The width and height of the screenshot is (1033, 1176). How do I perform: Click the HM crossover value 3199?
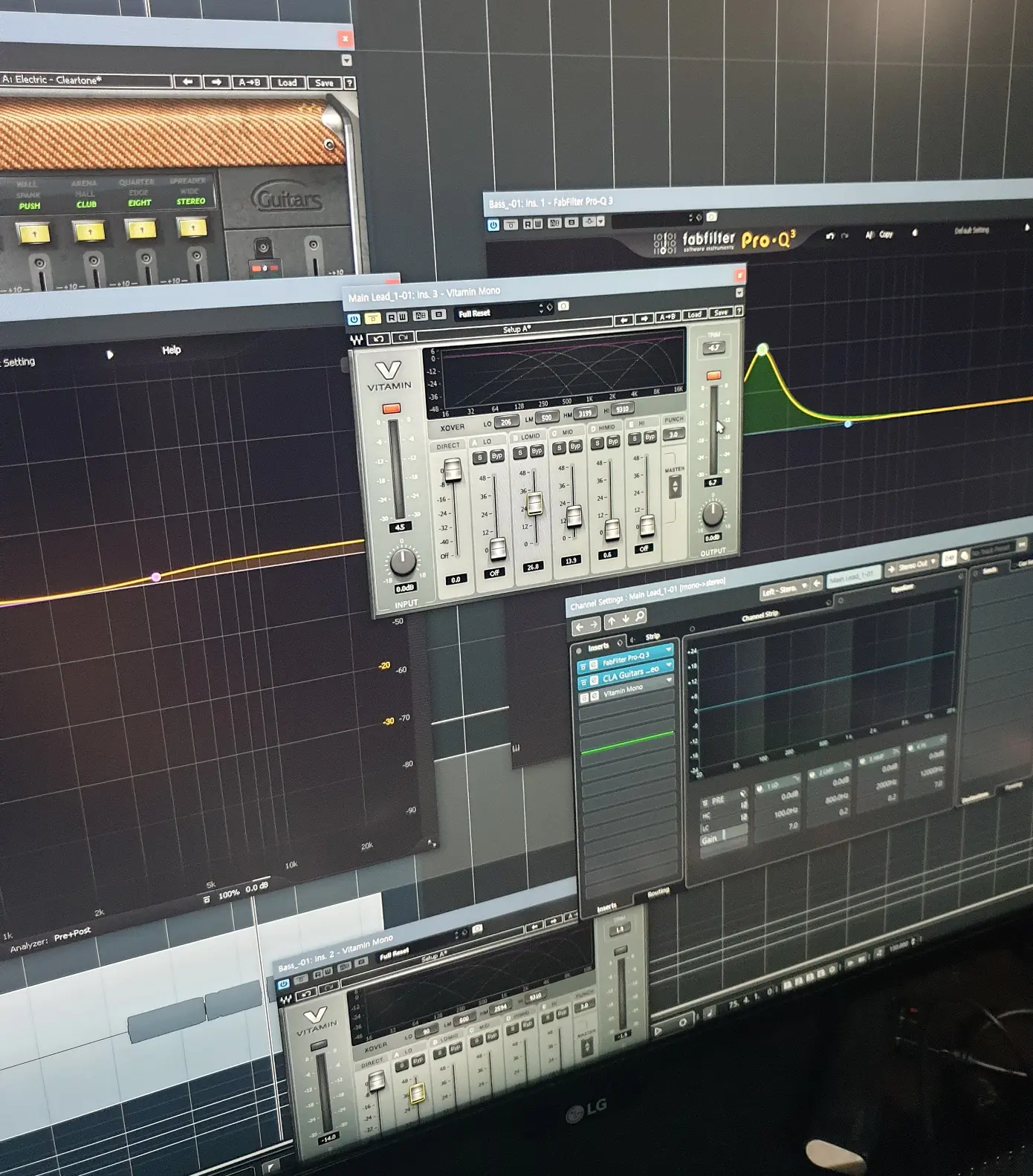point(586,413)
